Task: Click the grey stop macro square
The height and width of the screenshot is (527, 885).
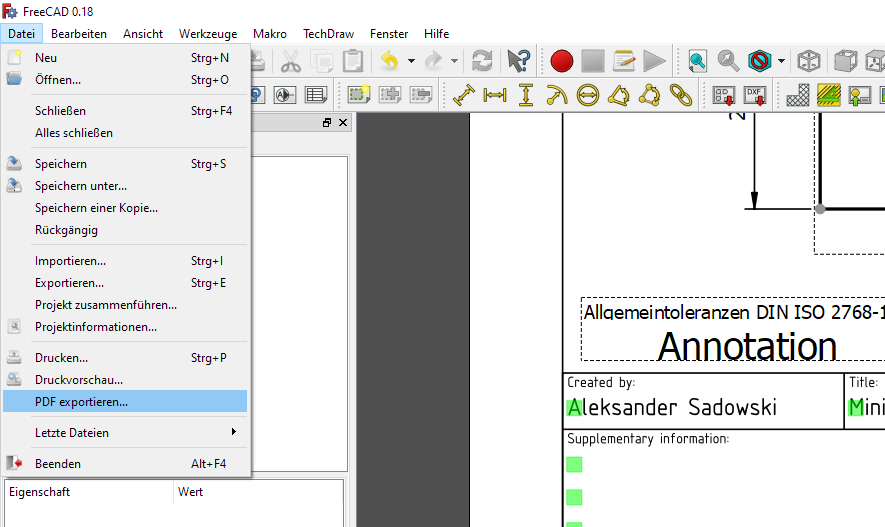Action: click(x=593, y=61)
